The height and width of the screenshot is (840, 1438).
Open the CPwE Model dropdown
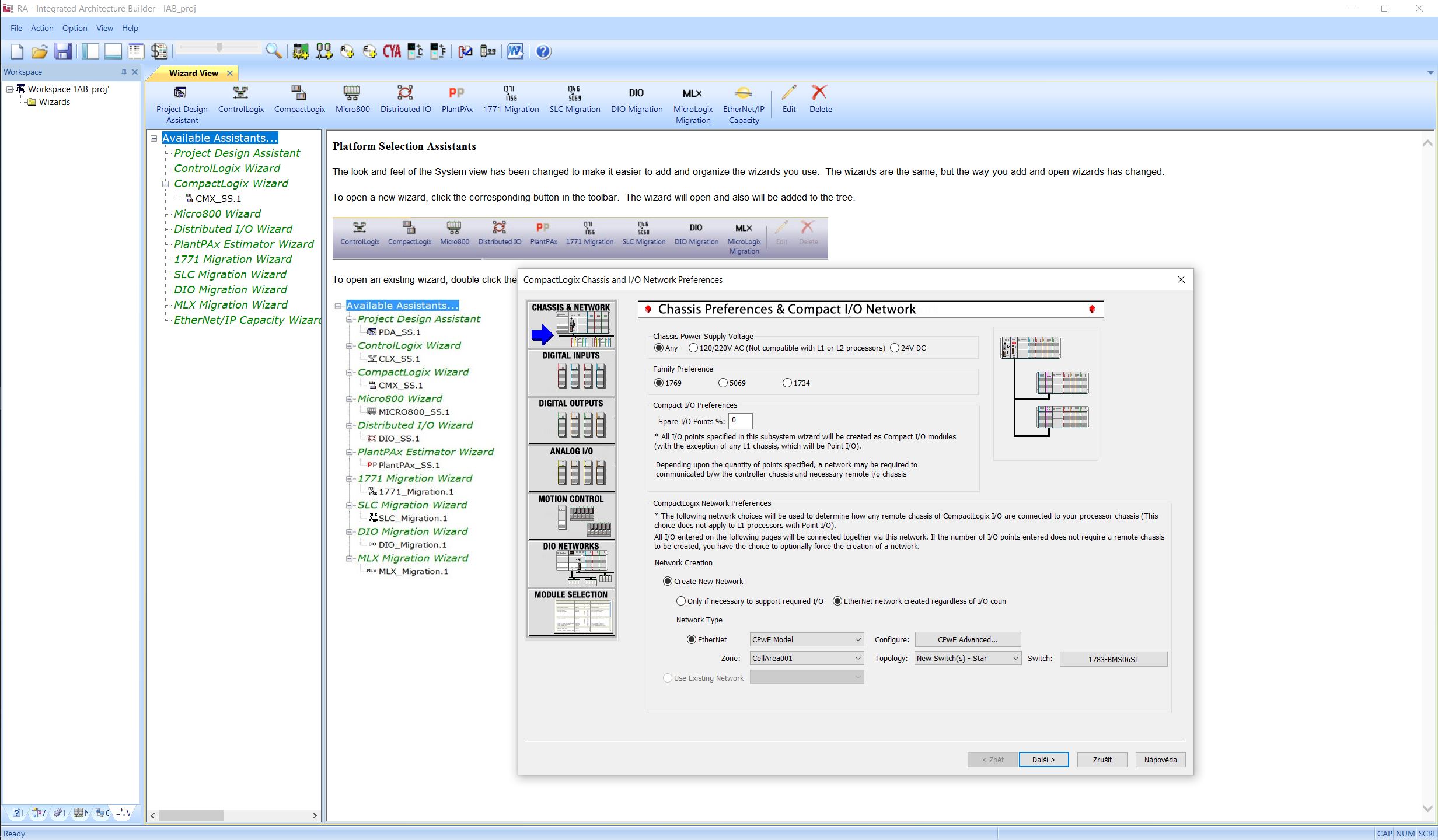click(807, 639)
